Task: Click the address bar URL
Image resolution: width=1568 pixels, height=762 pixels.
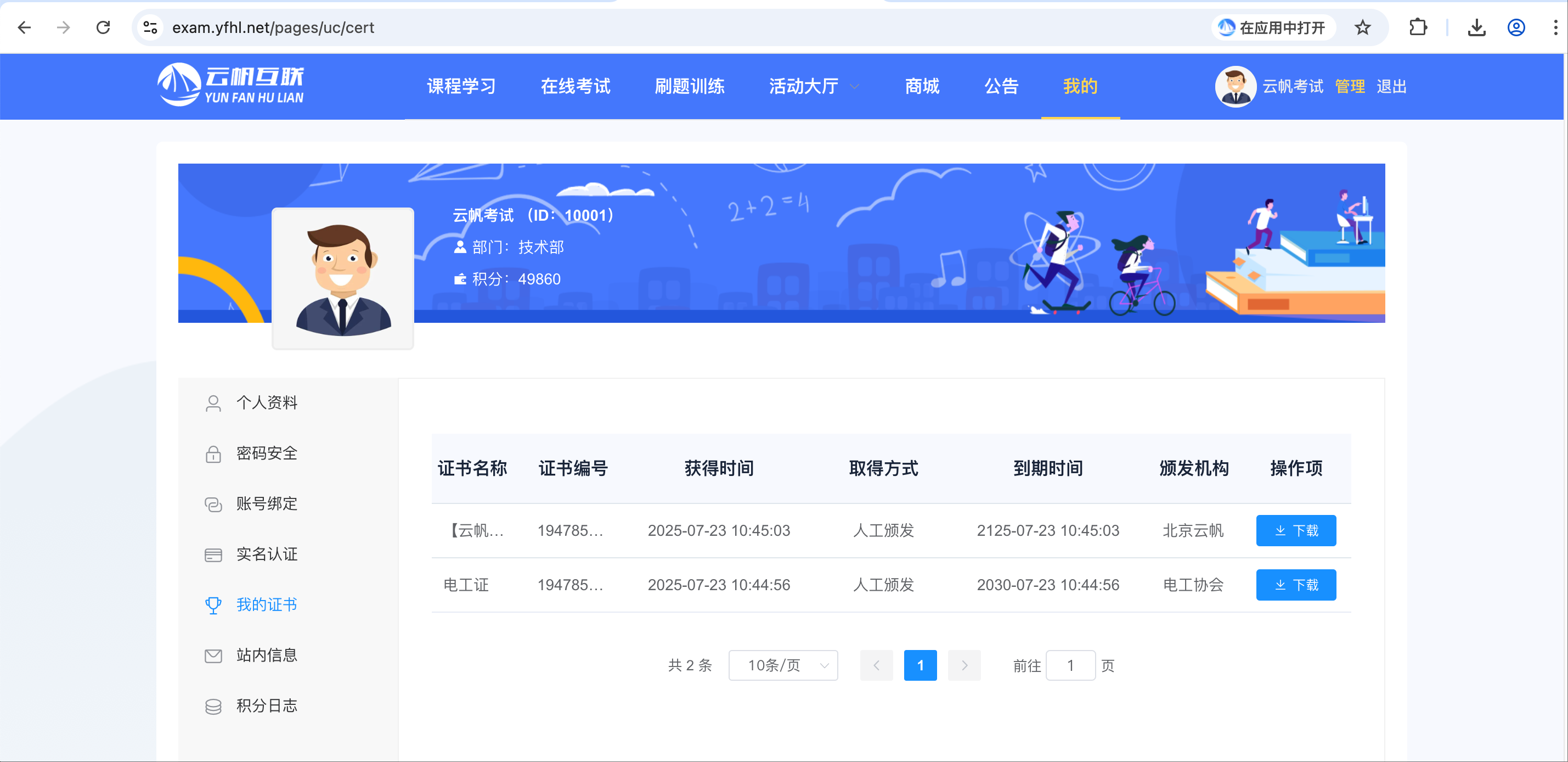Action: pos(273,27)
